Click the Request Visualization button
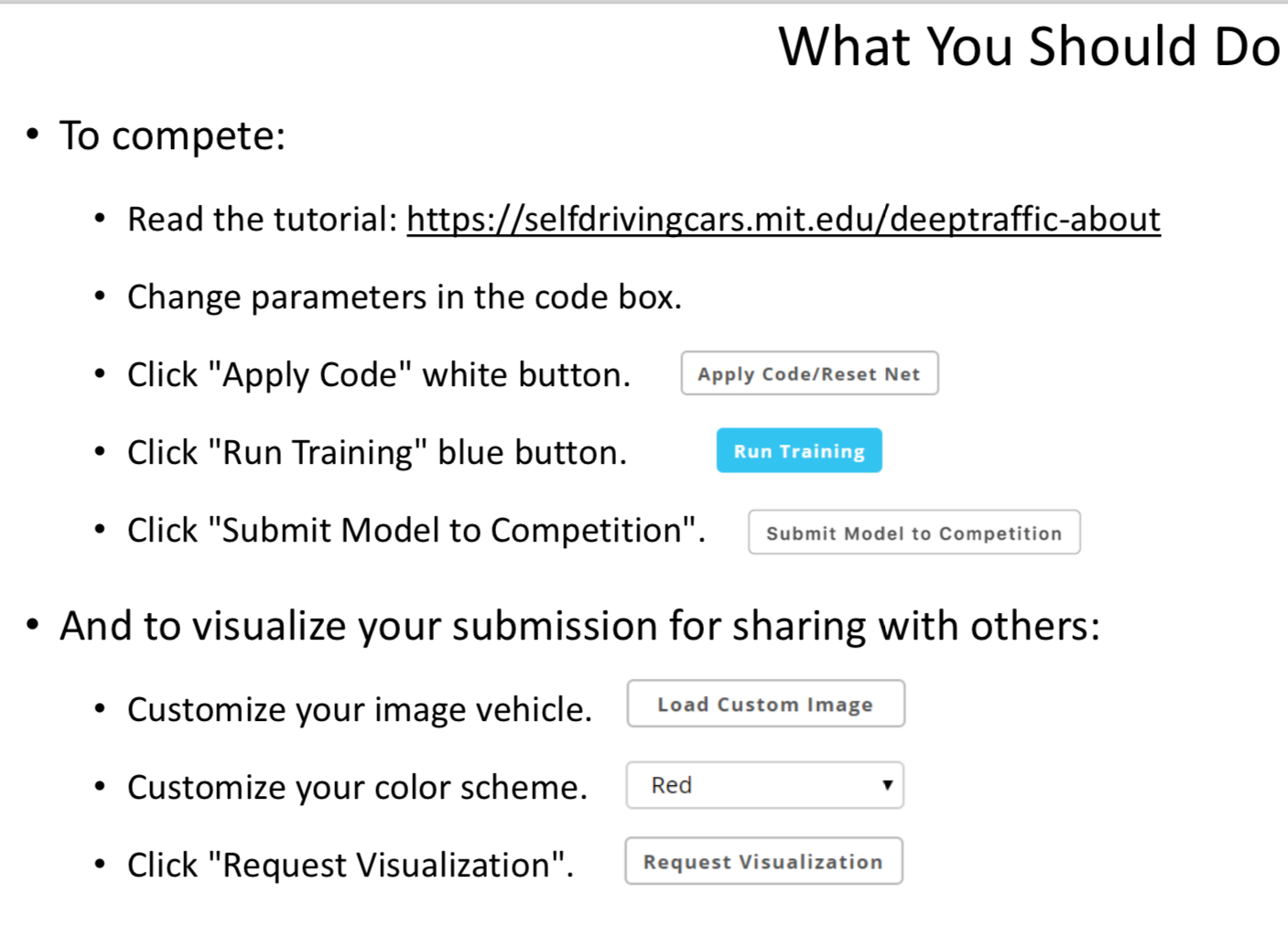Image resolution: width=1288 pixels, height=936 pixels. [763, 861]
